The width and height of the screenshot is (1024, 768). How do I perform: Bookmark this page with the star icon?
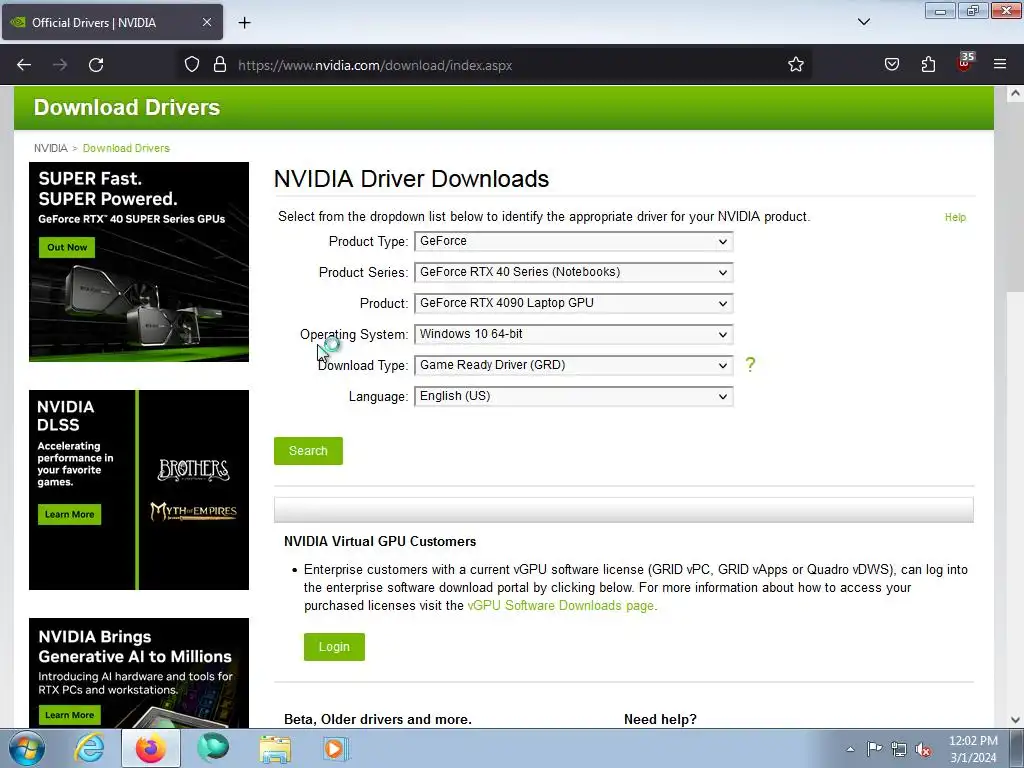pos(795,65)
